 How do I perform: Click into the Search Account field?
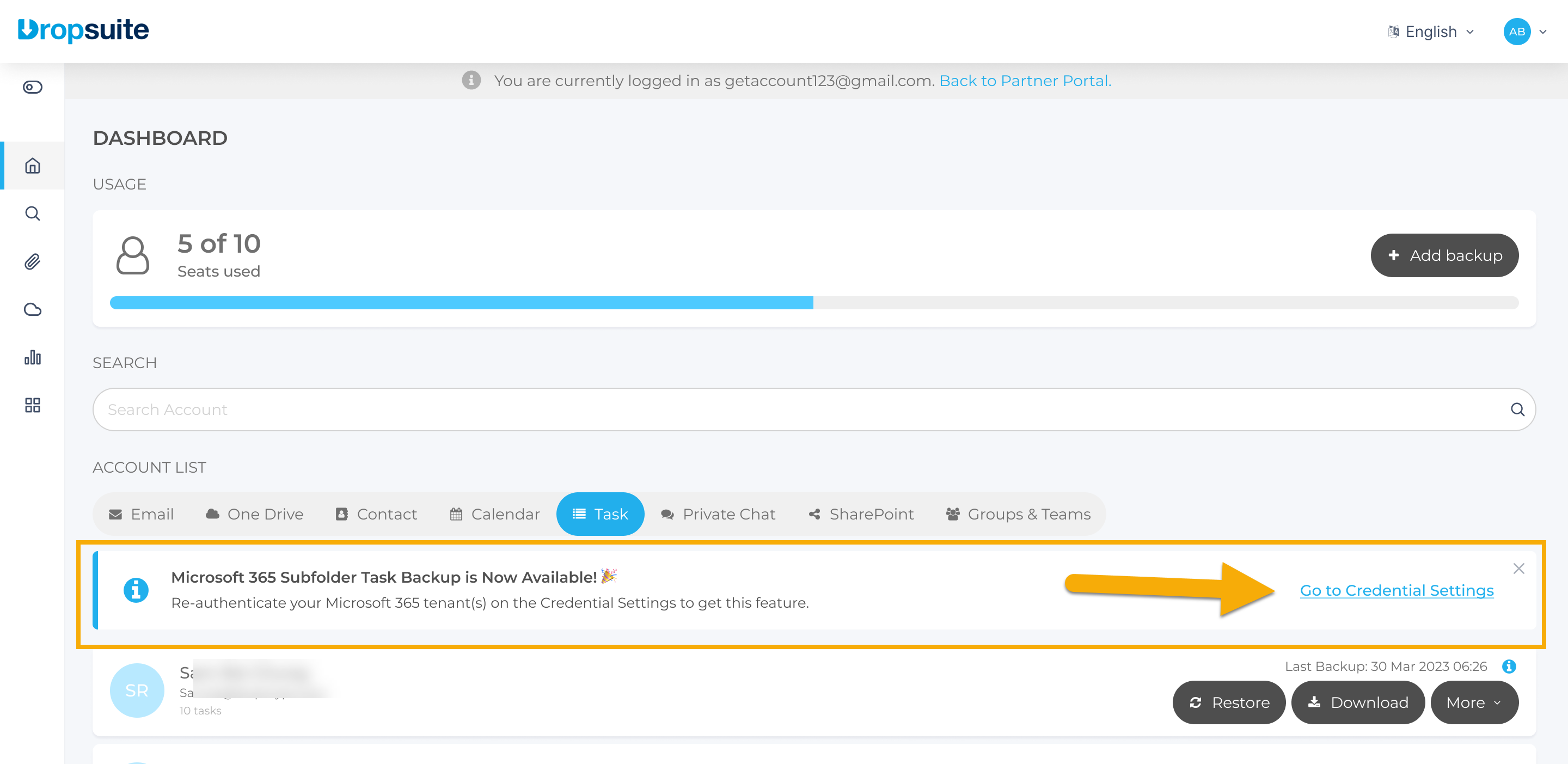pyautogui.click(x=791, y=409)
